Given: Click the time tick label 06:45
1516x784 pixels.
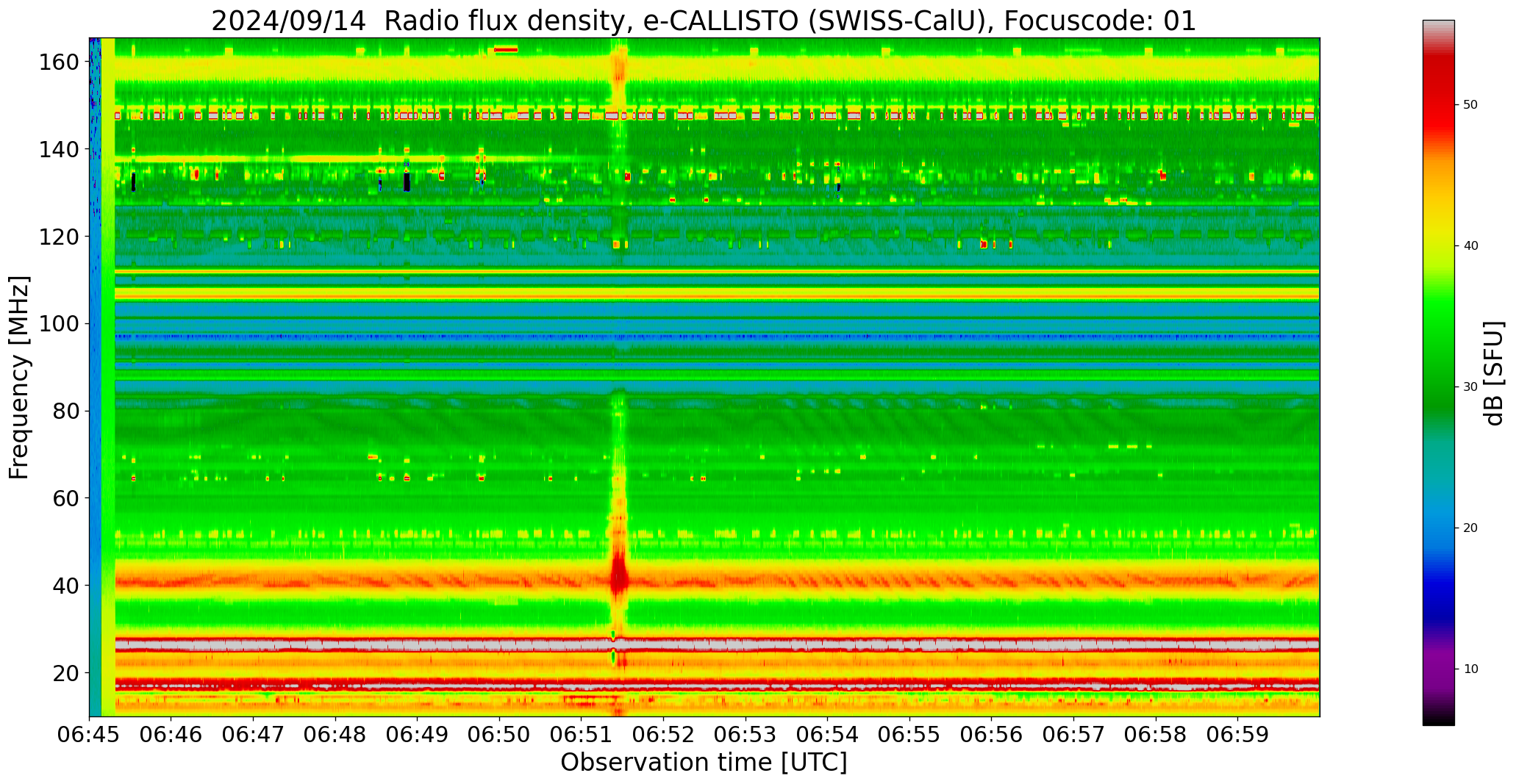Looking at the screenshot, I should 90,735.
